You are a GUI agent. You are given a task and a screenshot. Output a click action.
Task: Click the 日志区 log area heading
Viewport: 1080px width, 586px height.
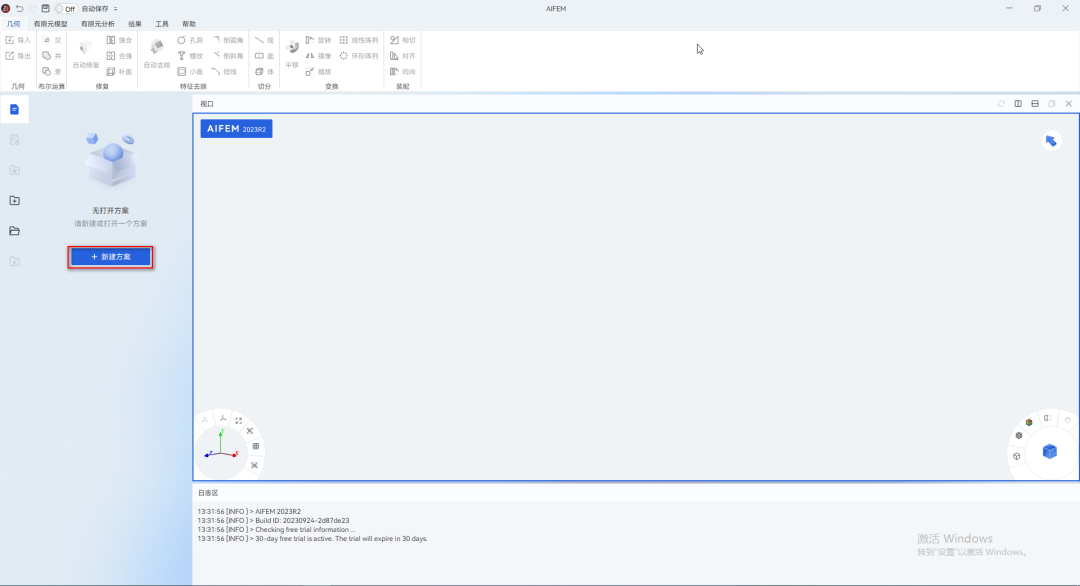pyautogui.click(x=208, y=493)
